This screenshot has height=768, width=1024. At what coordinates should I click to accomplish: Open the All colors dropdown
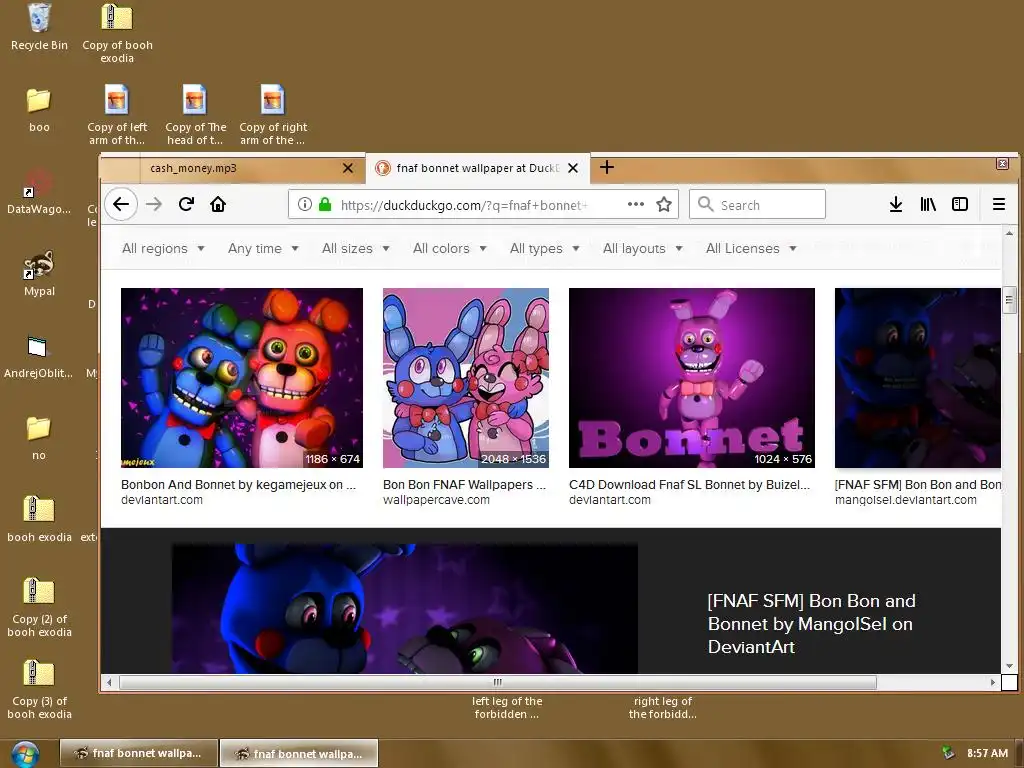[449, 248]
